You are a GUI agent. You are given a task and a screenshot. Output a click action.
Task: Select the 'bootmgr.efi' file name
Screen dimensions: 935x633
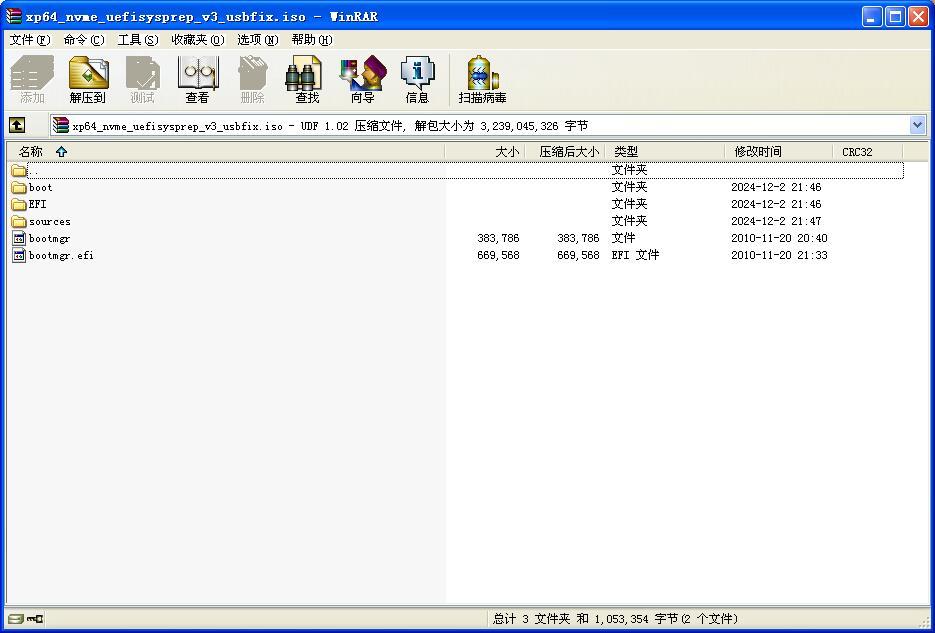tap(61, 256)
